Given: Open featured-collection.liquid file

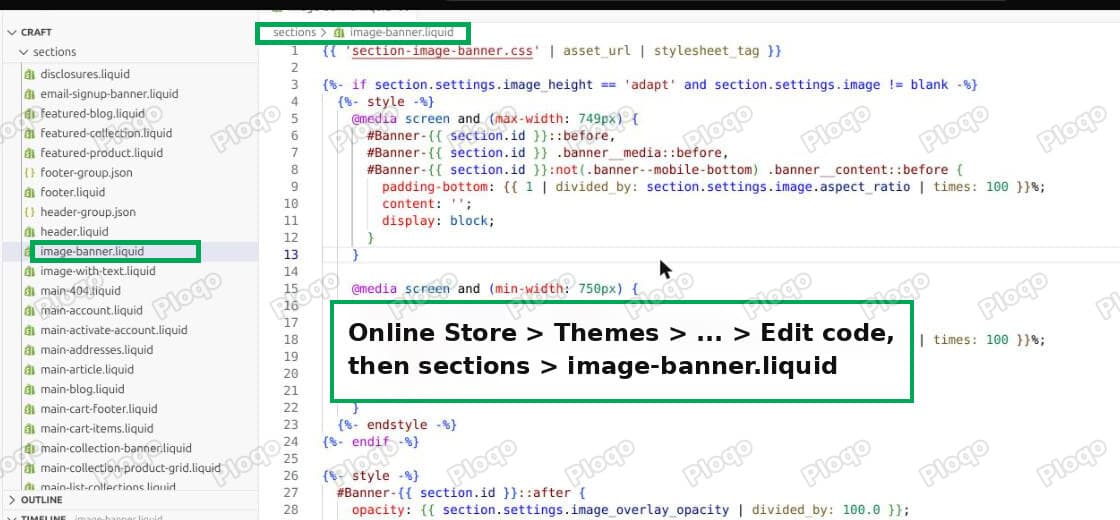Looking at the screenshot, I should [106, 133].
